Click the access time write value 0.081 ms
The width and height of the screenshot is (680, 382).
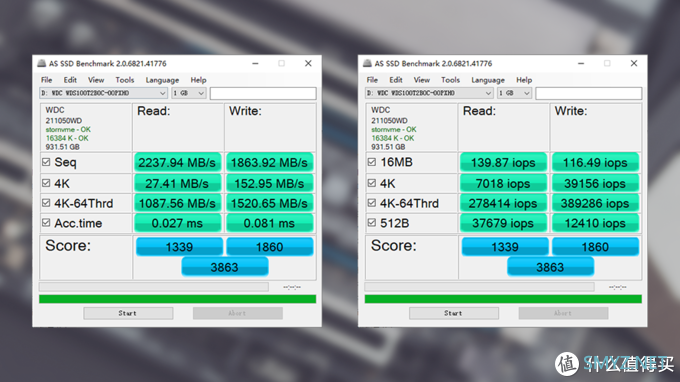(269, 223)
